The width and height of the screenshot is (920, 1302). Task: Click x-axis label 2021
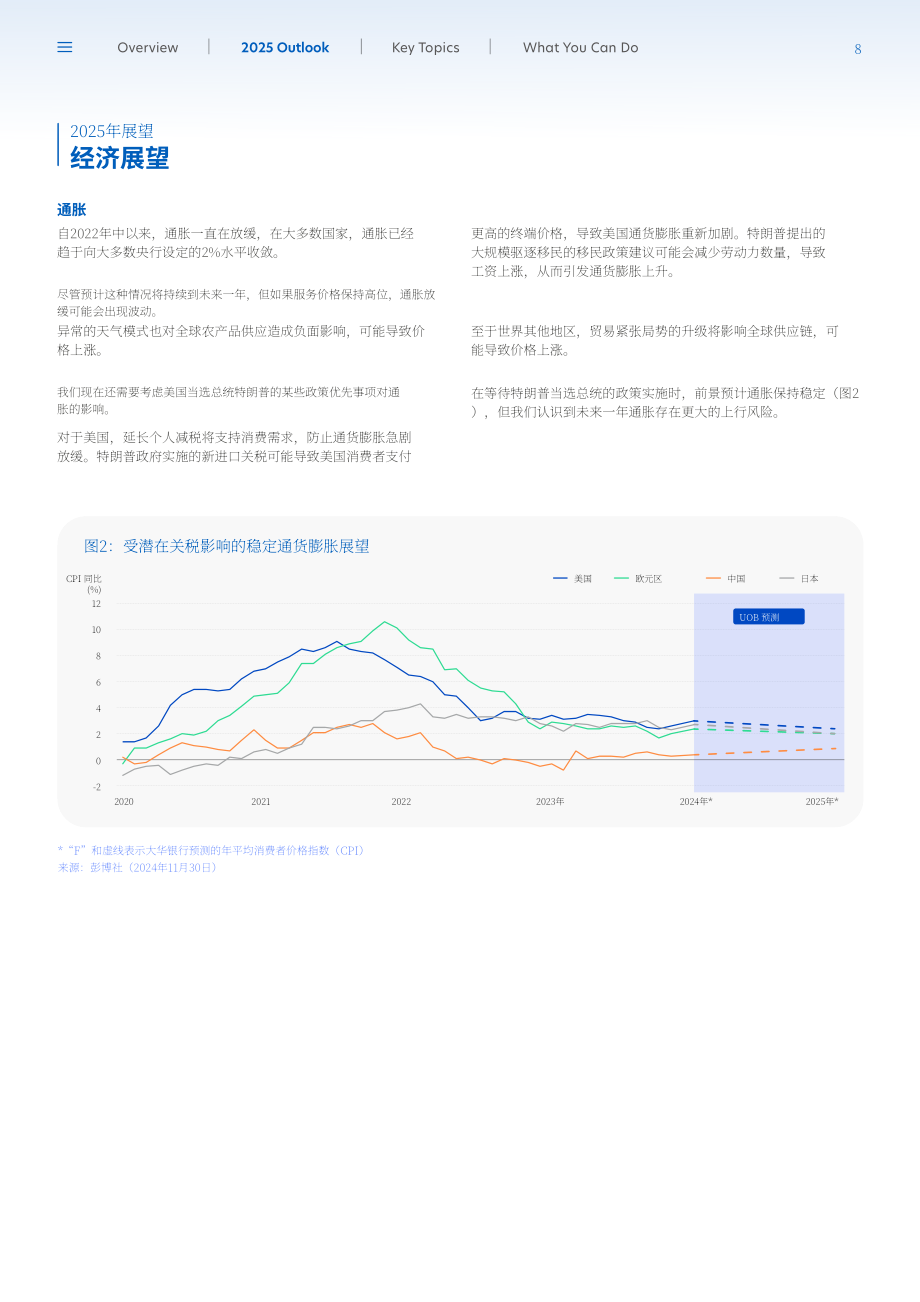[261, 802]
